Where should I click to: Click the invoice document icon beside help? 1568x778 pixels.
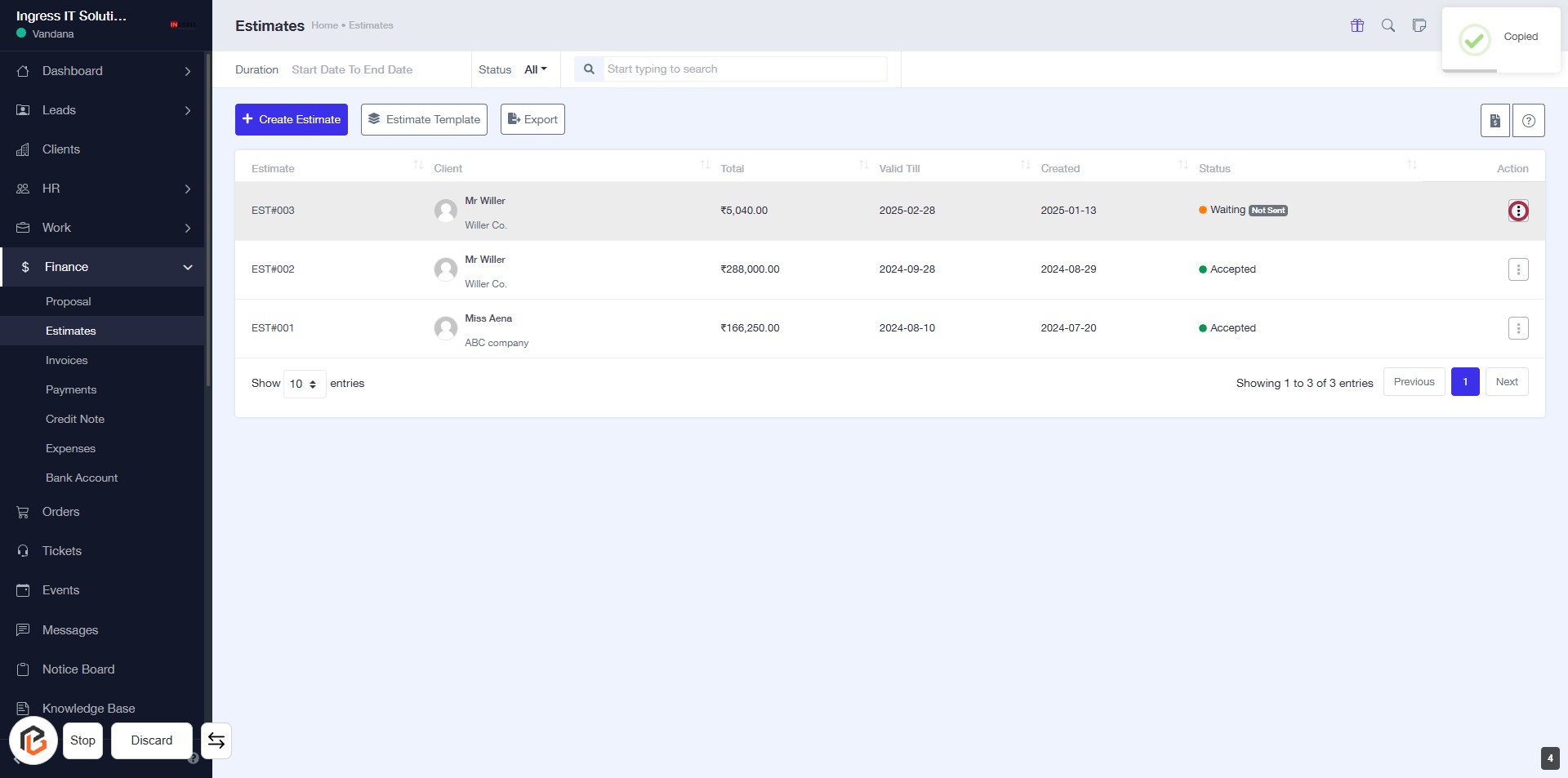[x=1495, y=121]
